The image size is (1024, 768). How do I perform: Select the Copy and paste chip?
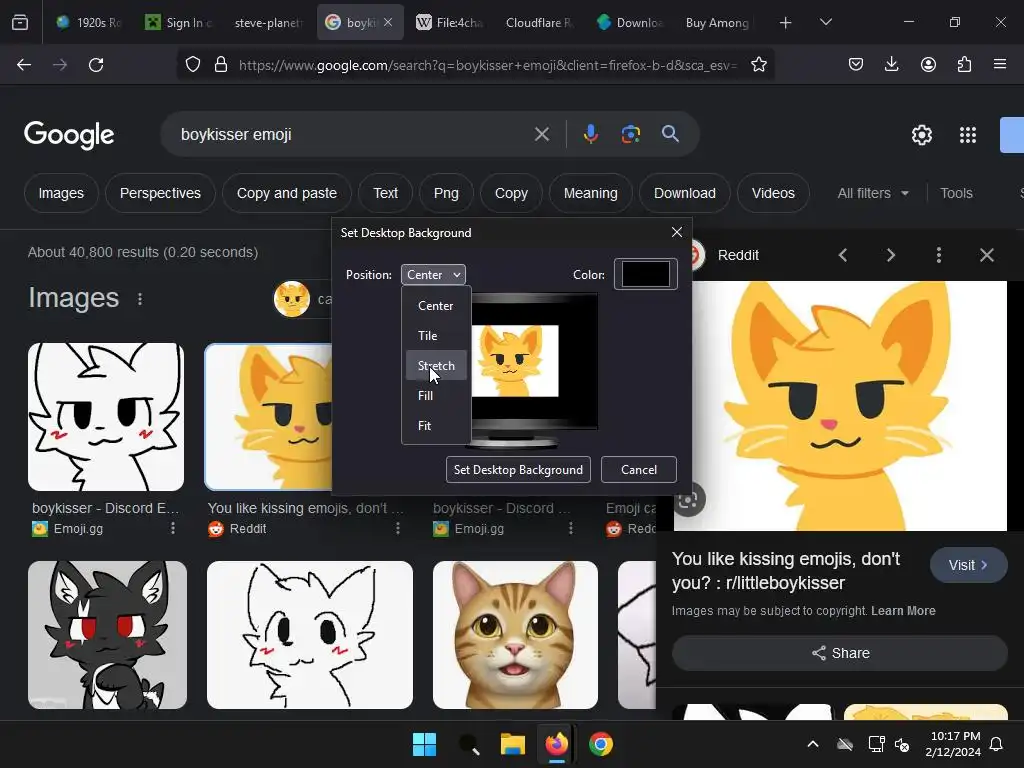click(287, 193)
